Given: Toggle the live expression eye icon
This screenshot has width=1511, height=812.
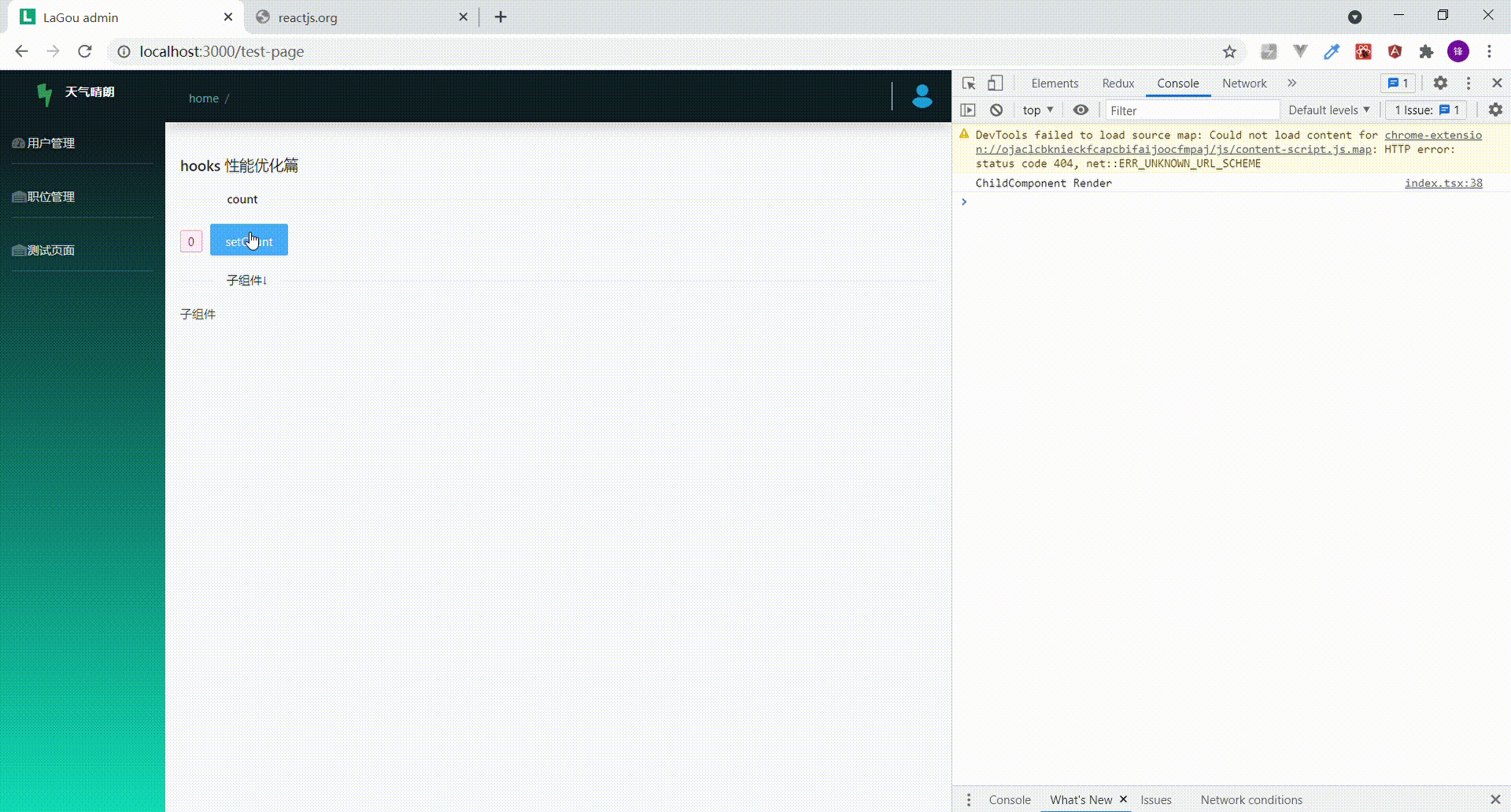Looking at the screenshot, I should (1081, 110).
